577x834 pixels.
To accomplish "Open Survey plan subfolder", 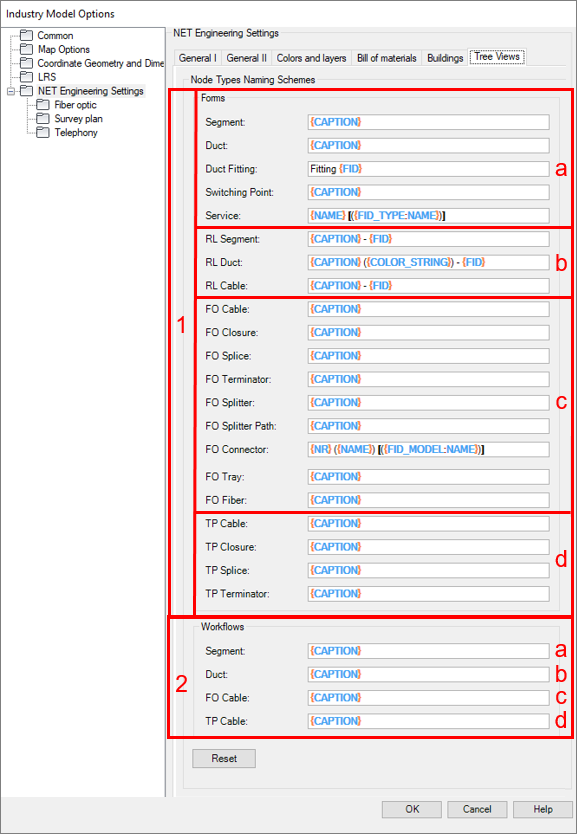I will (78, 119).
